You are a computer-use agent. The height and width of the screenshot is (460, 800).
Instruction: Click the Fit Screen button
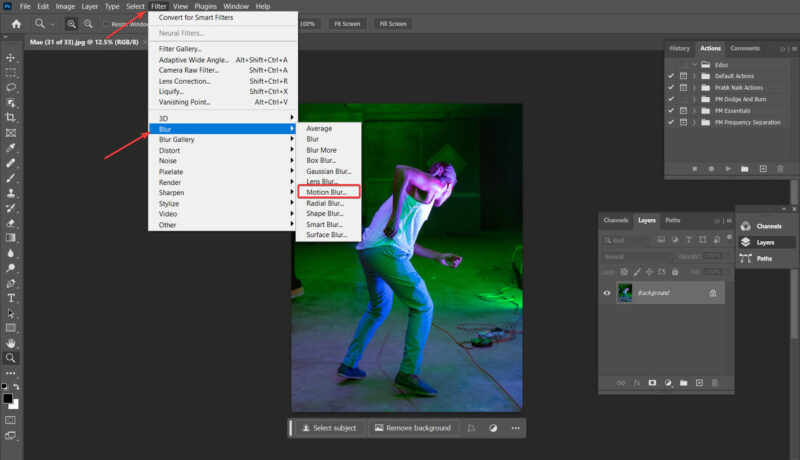[x=347, y=24]
